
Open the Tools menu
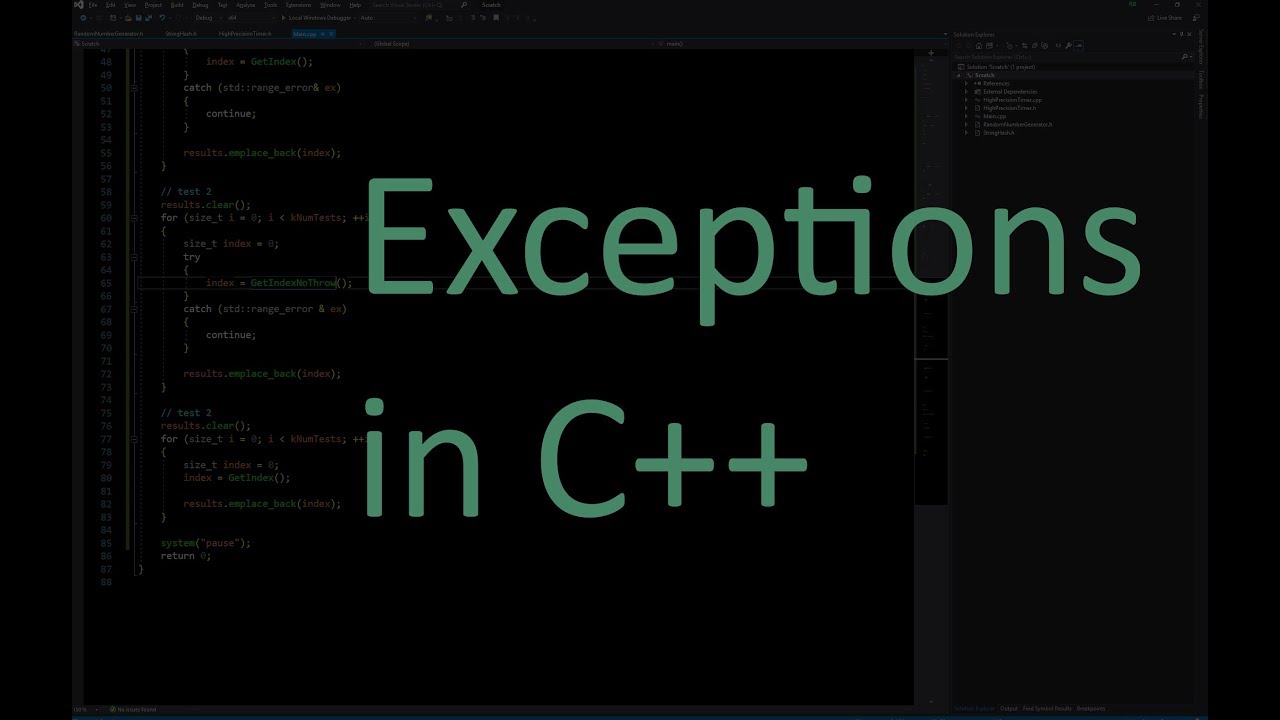pyautogui.click(x=270, y=5)
